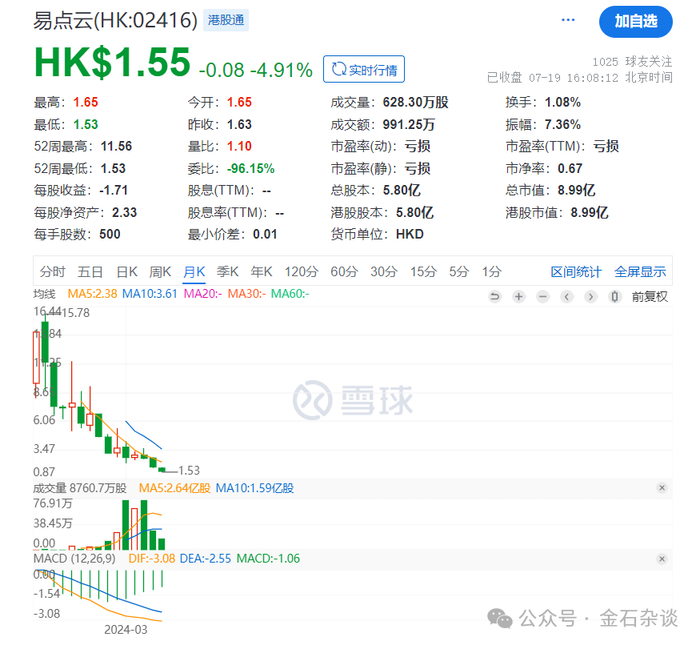Pan chart left with the left chevron

[567, 296]
